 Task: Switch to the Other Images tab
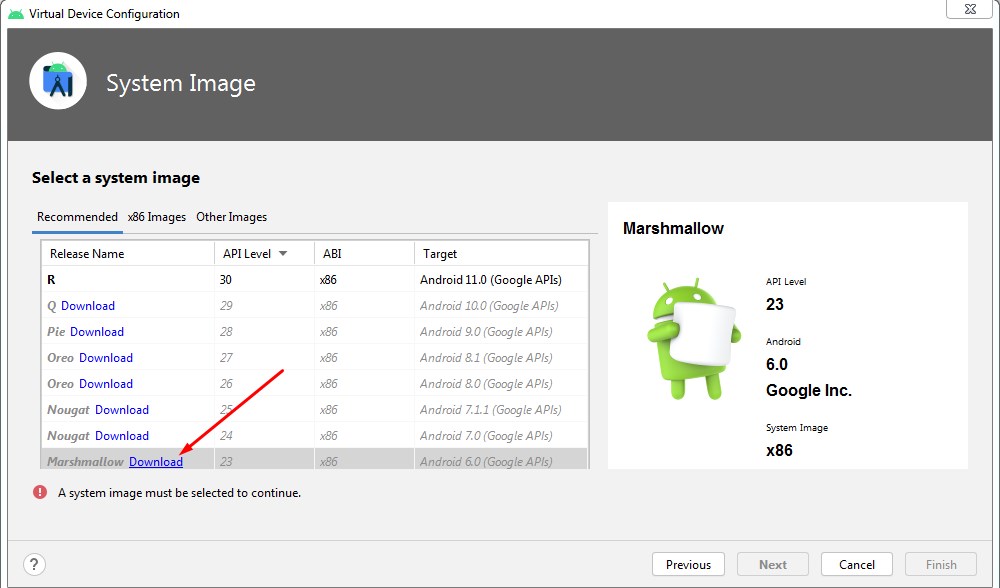pos(232,217)
